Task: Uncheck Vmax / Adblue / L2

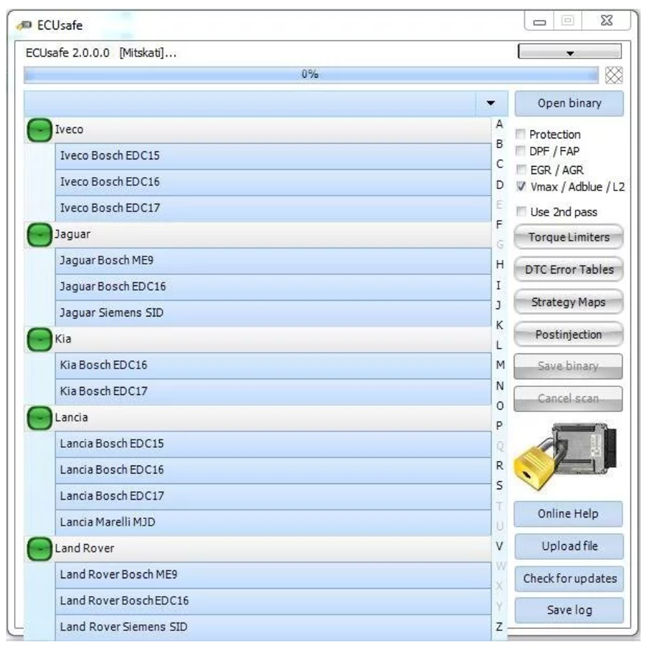Action: [x=521, y=187]
